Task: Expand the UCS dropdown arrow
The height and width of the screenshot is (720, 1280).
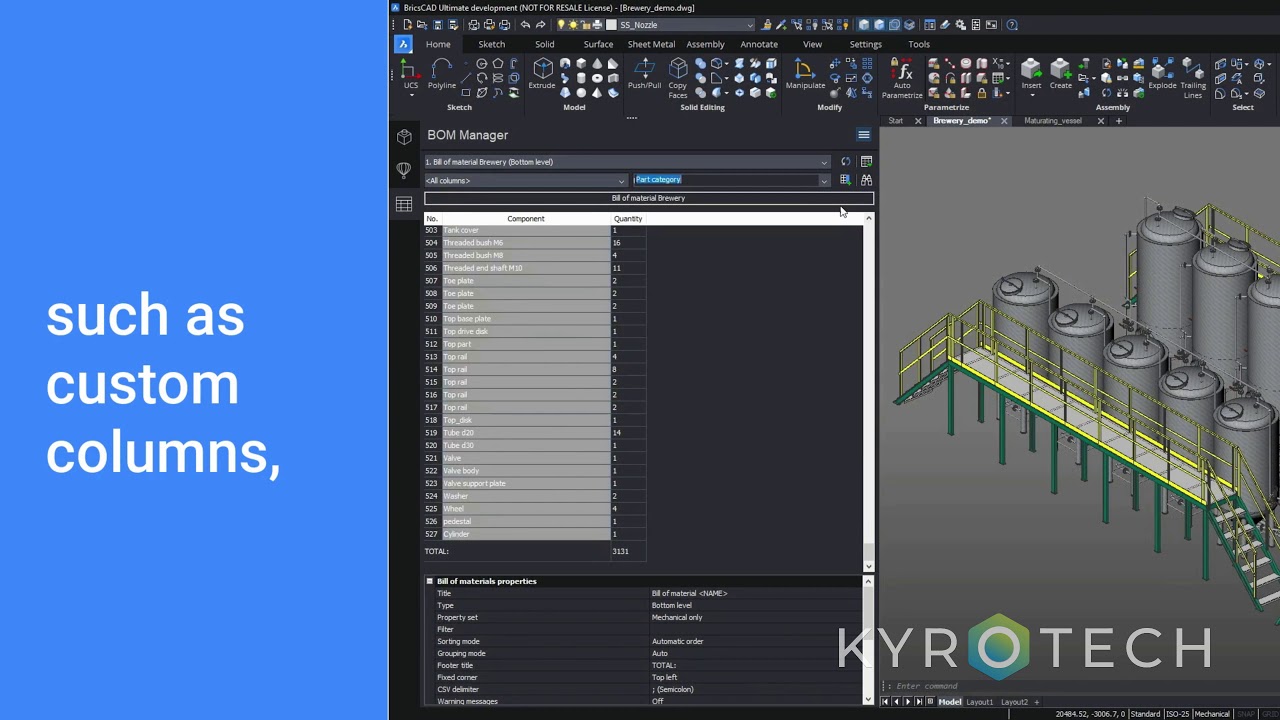Action: pos(410,96)
